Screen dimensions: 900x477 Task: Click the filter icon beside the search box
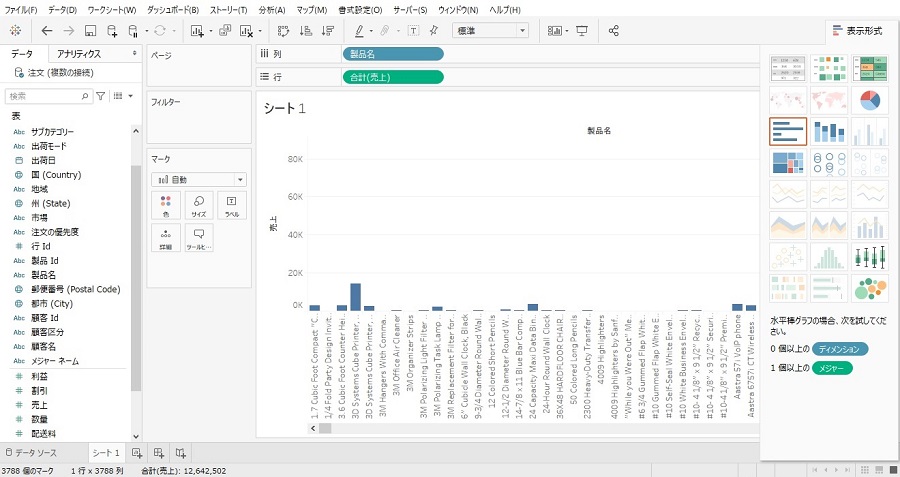point(100,96)
